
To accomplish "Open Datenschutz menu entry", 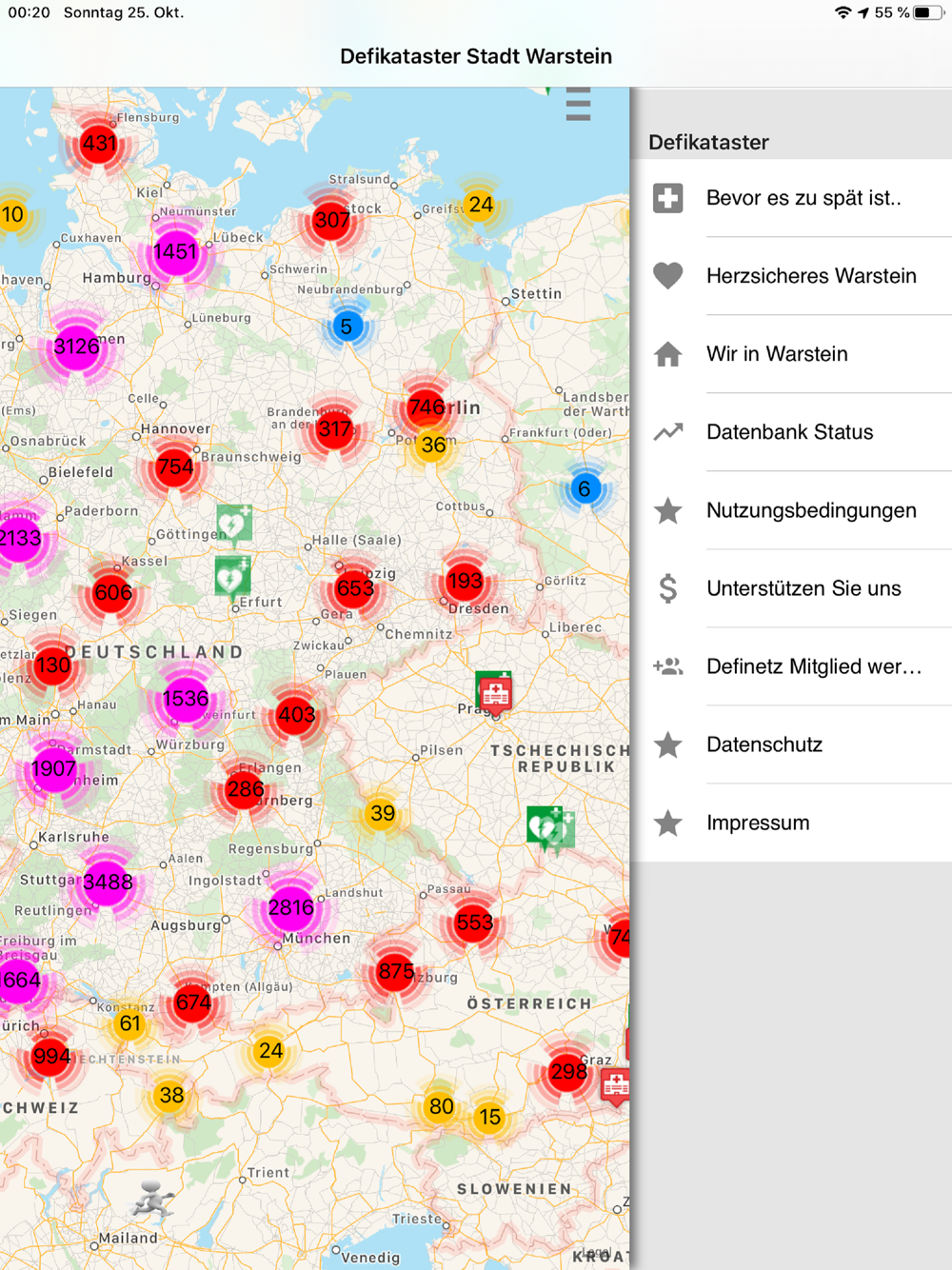I will 791,744.
